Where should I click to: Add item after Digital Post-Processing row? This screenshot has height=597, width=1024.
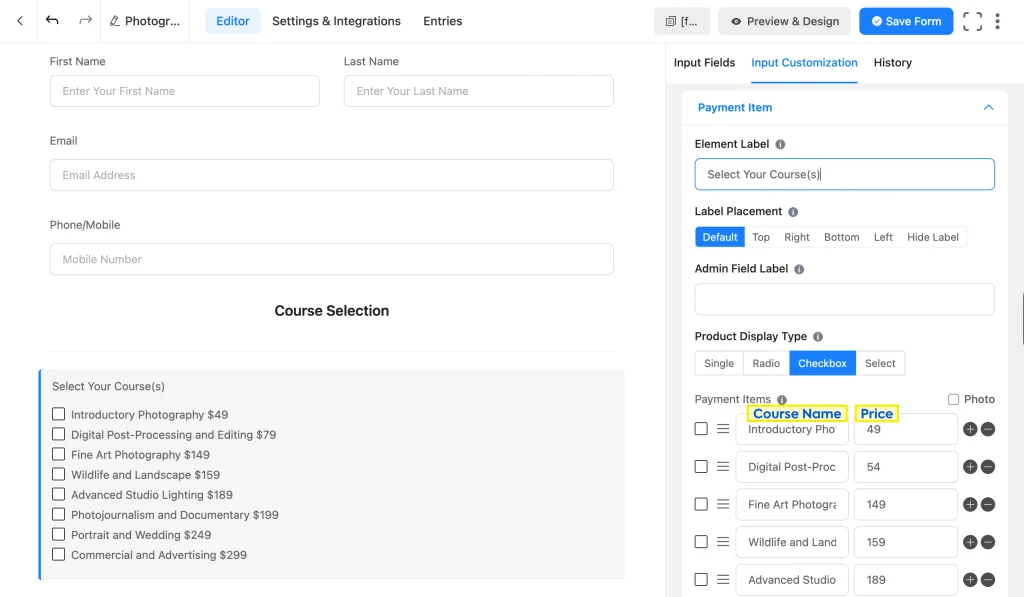pos(970,467)
